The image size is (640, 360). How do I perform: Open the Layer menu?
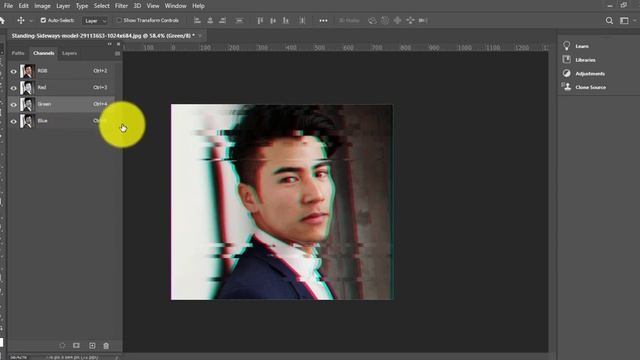63,6
